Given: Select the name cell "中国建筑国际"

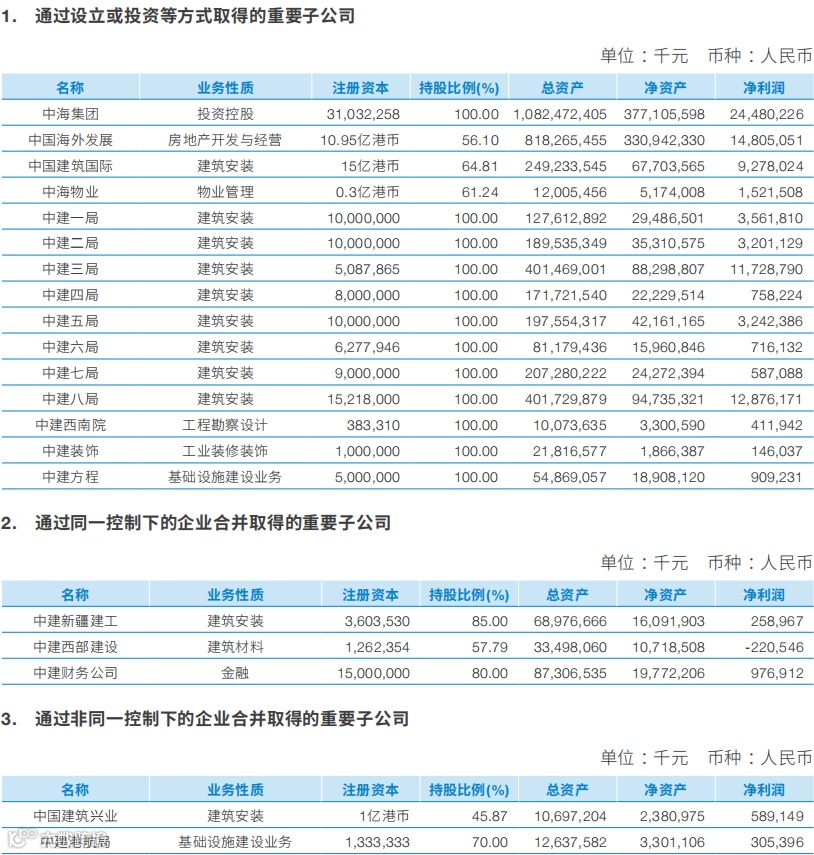Looking at the screenshot, I should tap(71, 166).
